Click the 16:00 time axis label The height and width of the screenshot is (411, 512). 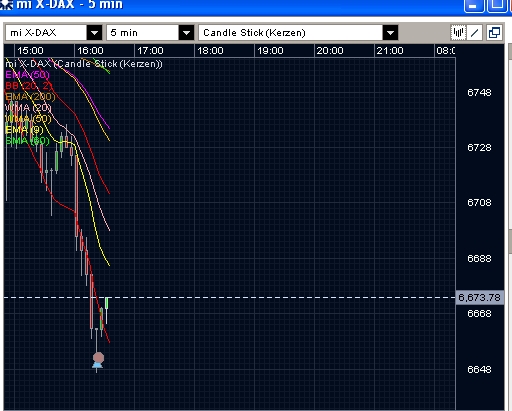click(x=90, y=51)
